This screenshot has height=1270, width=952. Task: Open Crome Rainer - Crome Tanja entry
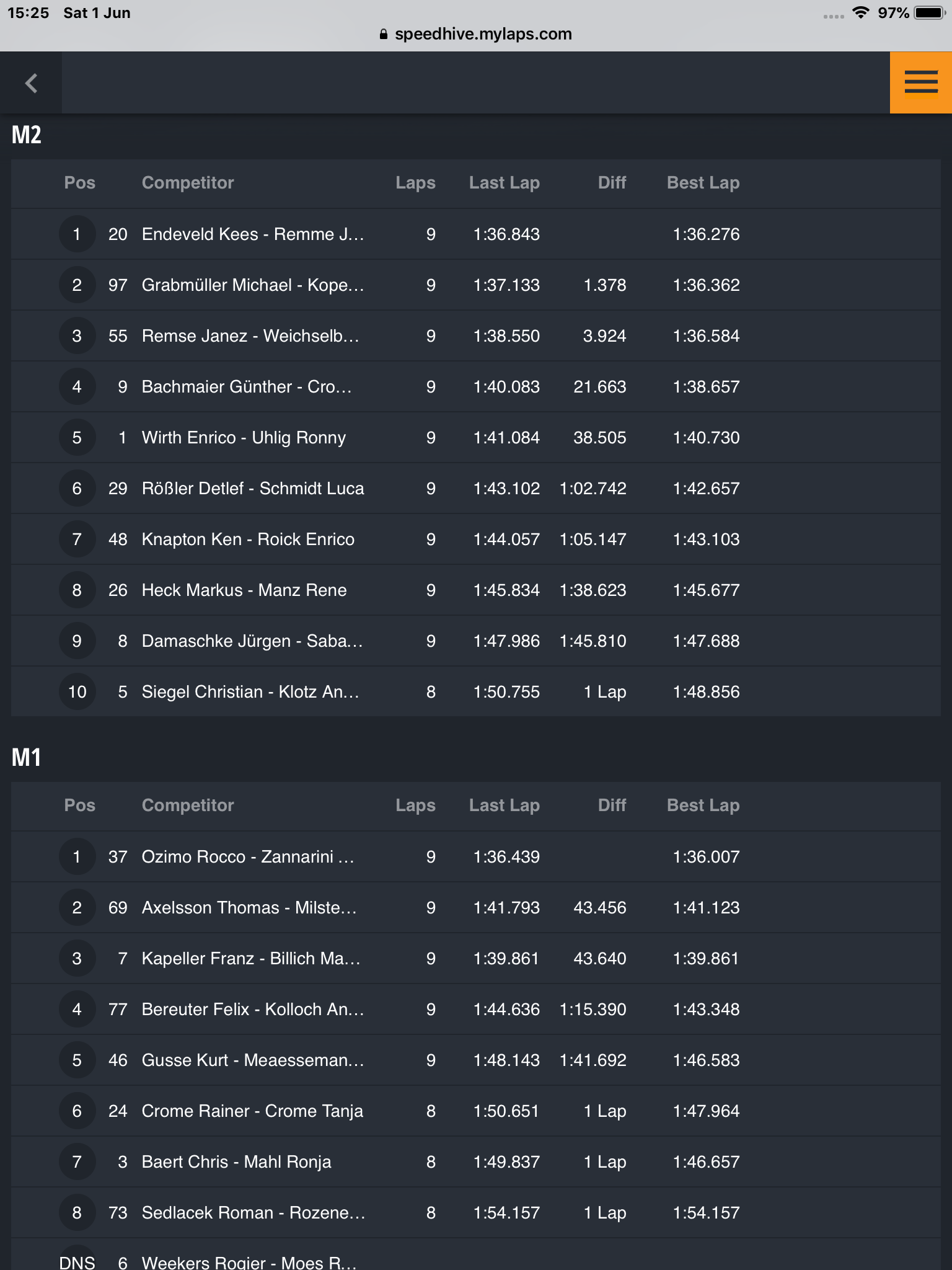click(476, 1111)
